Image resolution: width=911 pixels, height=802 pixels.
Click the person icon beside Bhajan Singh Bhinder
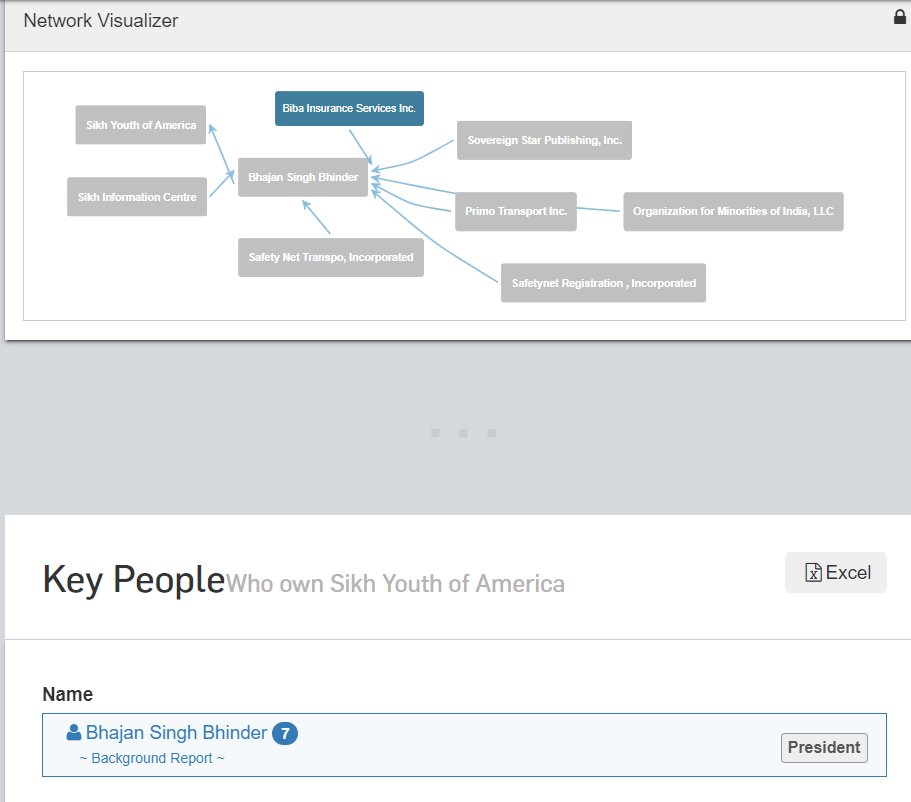(x=74, y=732)
